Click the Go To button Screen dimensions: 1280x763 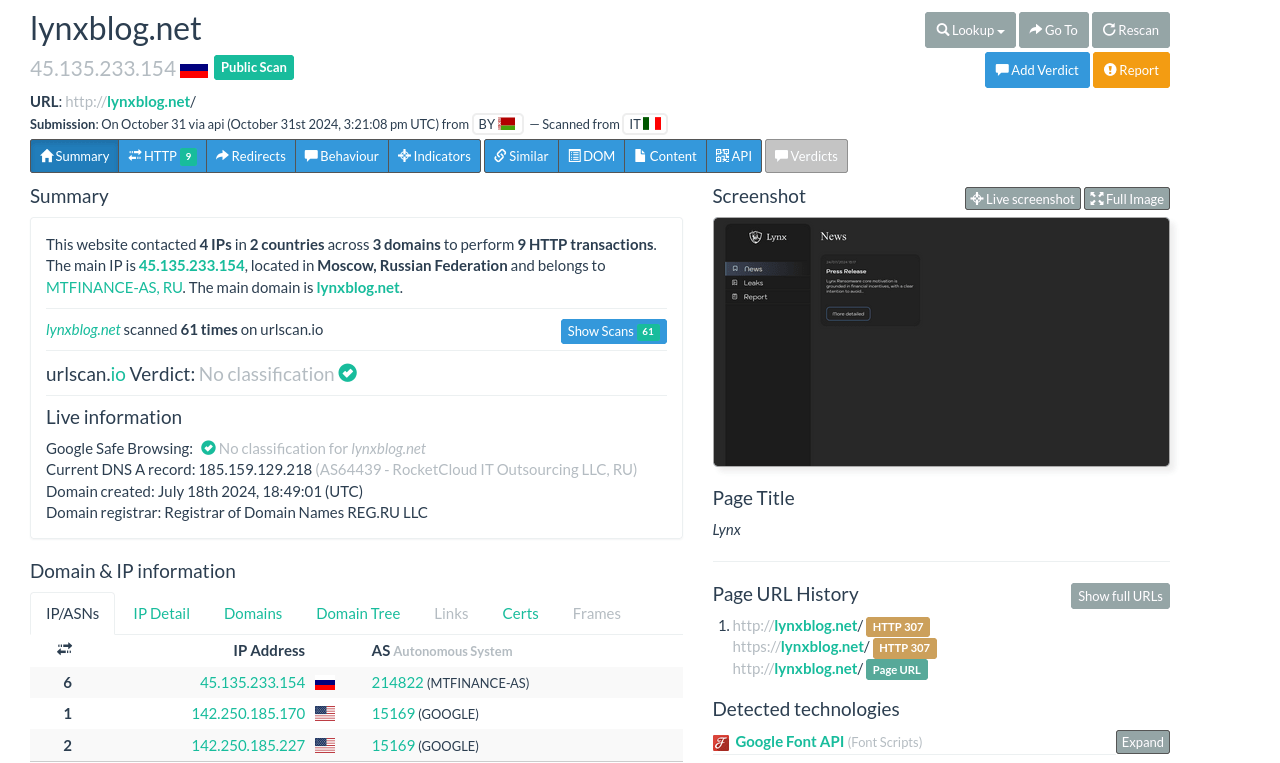[x=1053, y=30]
